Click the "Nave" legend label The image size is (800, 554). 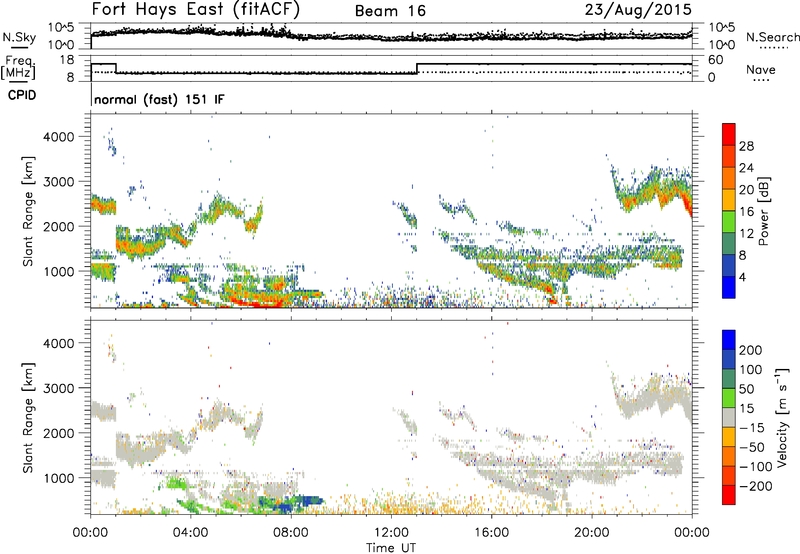761,69
